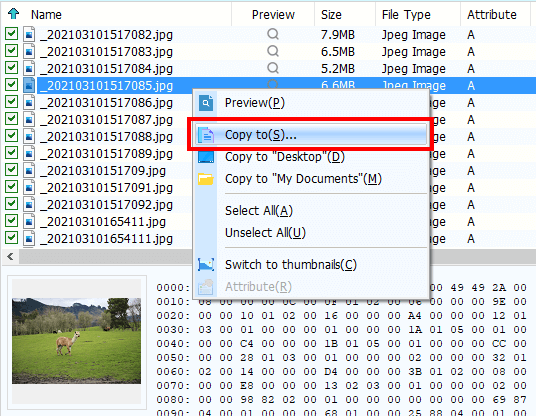Screen dimensions: 536x416
Task: Click the Preview column header
Action: (x=273, y=15)
